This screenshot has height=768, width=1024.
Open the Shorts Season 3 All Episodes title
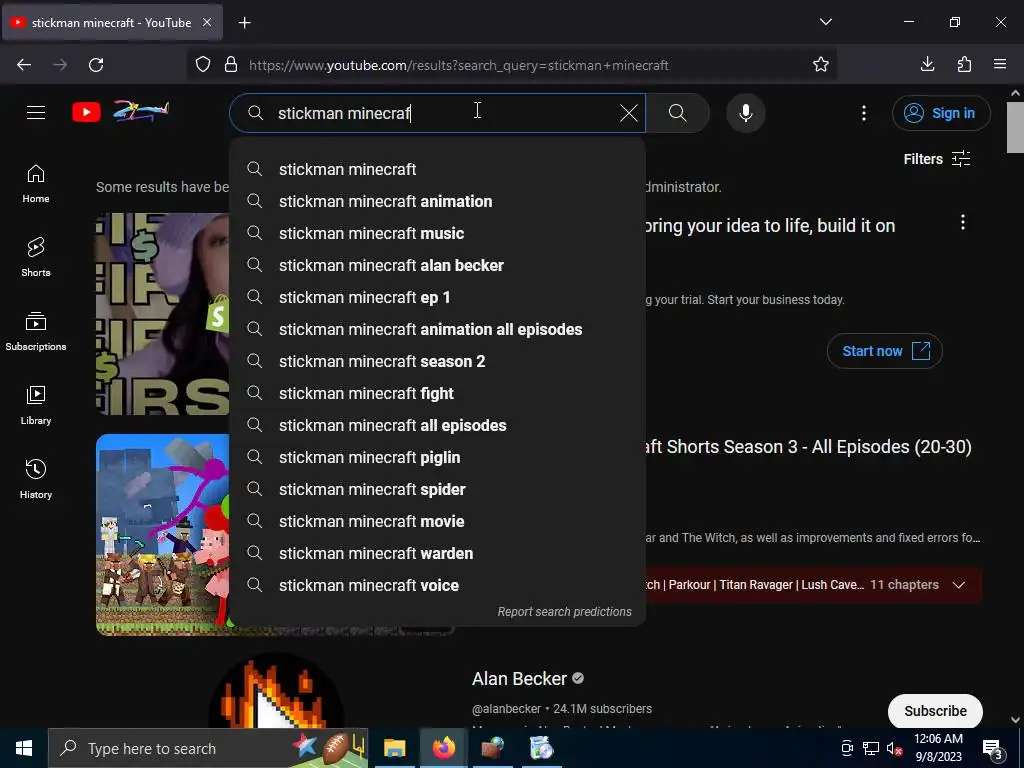[x=808, y=447]
